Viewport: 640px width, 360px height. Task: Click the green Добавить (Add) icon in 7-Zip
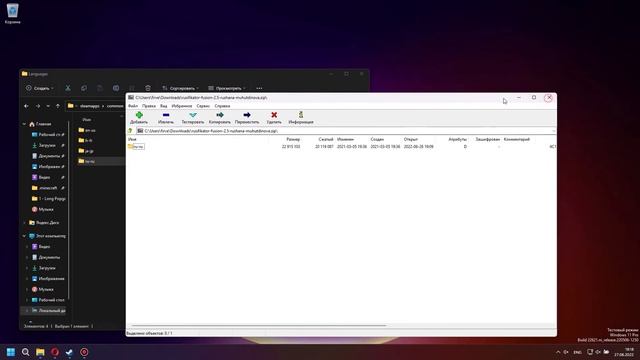coord(139,115)
